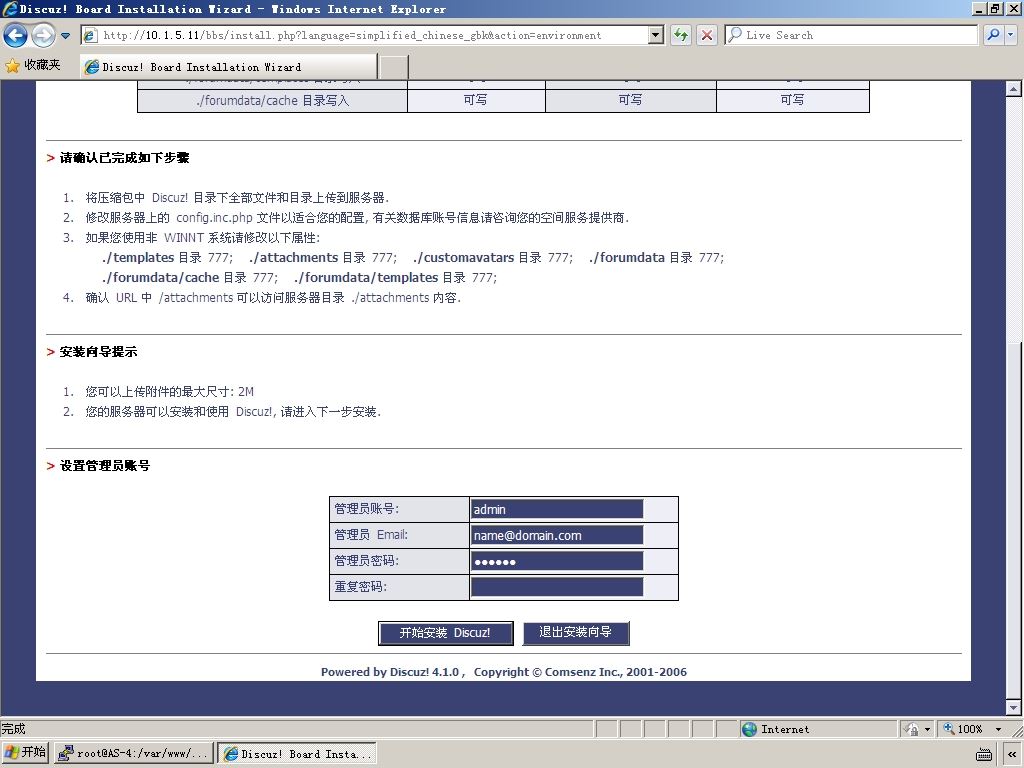Click the IE Back navigation button
Viewport: 1024px width, 768px height.
click(x=16, y=35)
